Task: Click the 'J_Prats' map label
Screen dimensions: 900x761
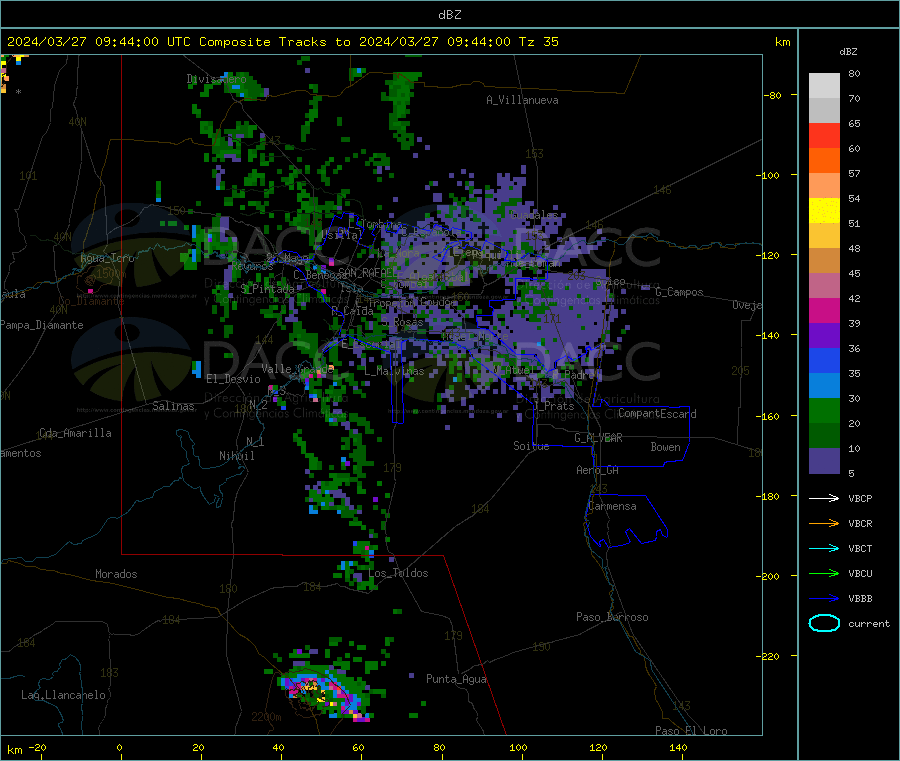Action: tap(554, 406)
